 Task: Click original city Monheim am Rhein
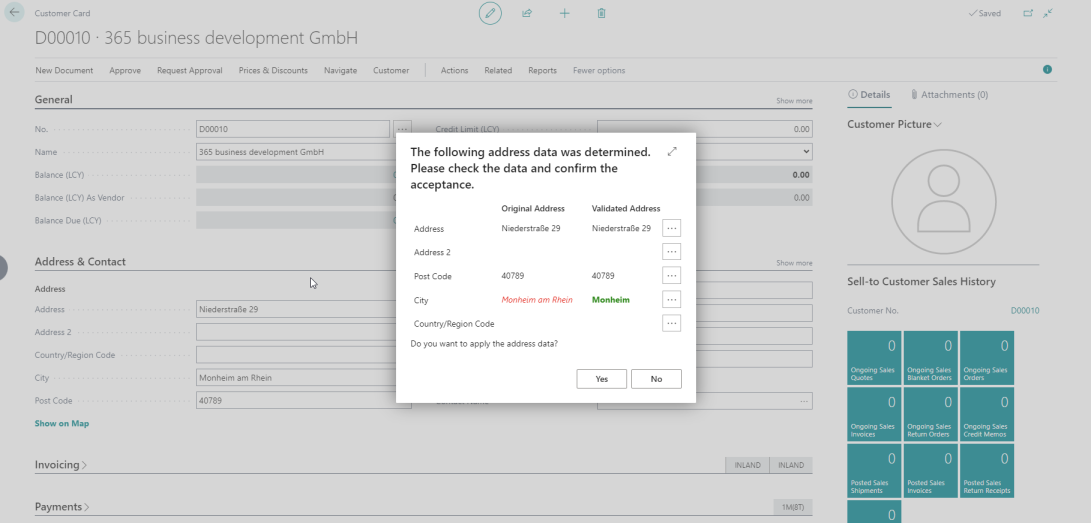[x=537, y=300]
